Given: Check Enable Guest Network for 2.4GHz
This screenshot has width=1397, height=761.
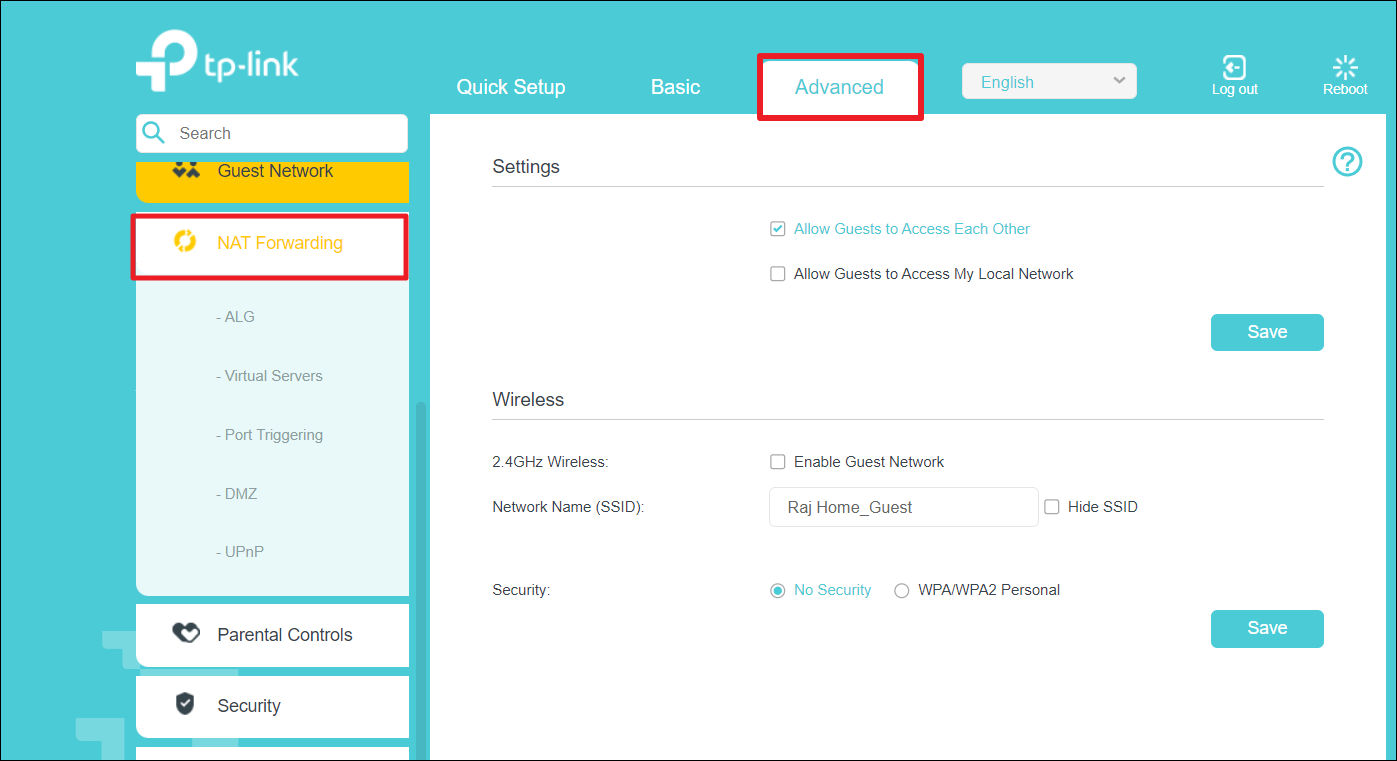Looking at the screenshot, I should point(777,462).
